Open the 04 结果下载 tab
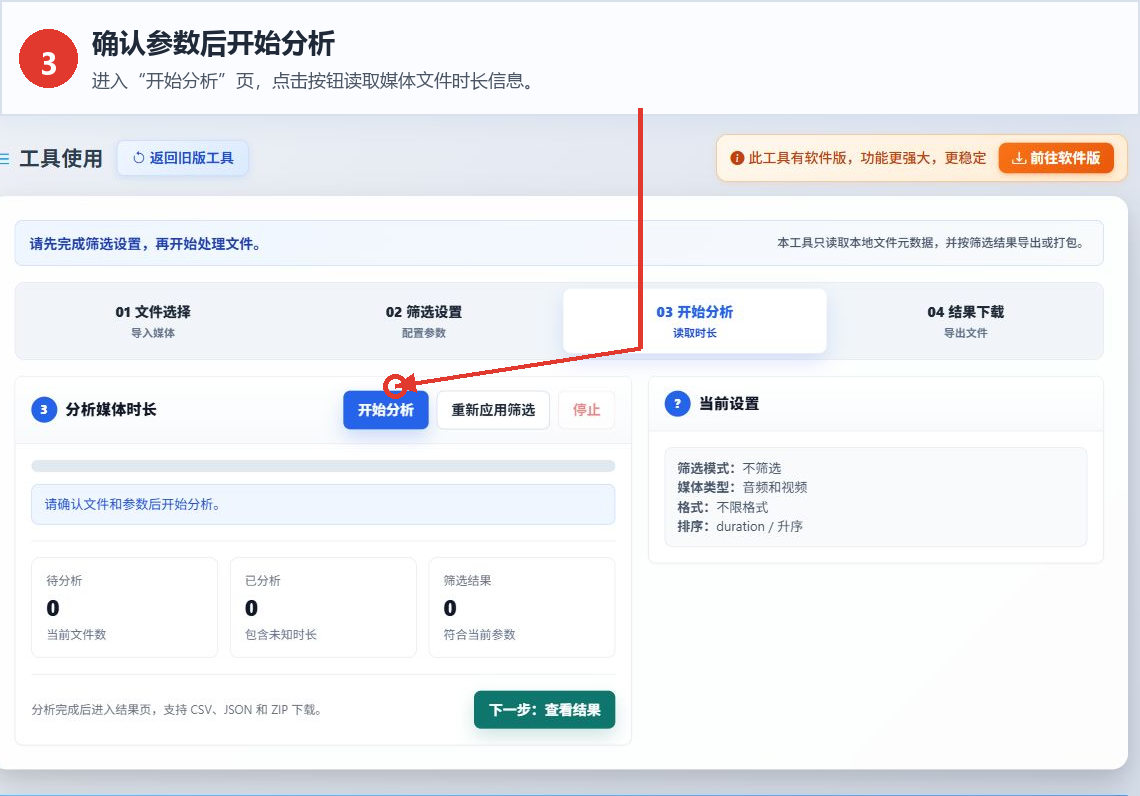The image size is (1140, 796). (966, 321)
